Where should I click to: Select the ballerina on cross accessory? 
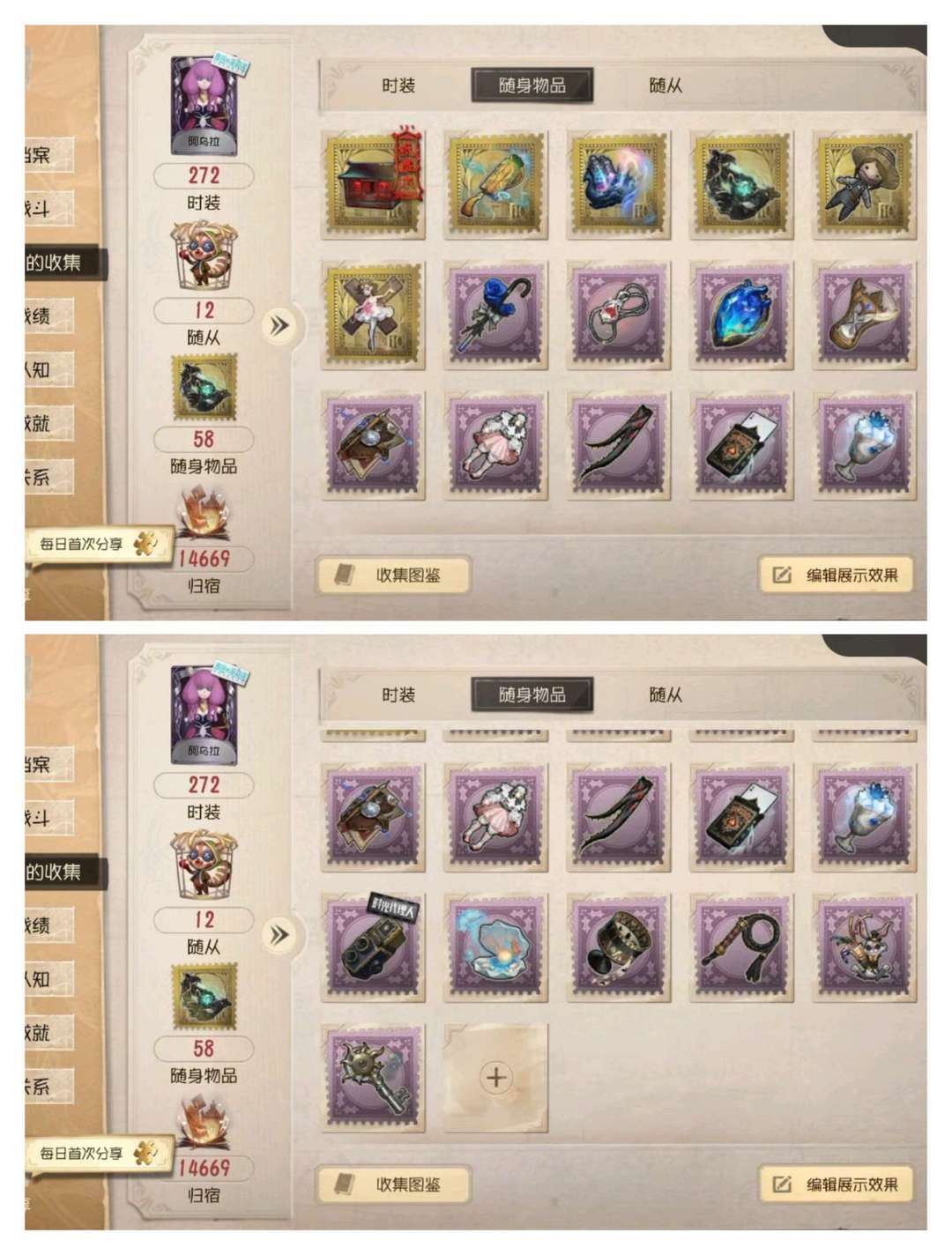pos(374,315)
